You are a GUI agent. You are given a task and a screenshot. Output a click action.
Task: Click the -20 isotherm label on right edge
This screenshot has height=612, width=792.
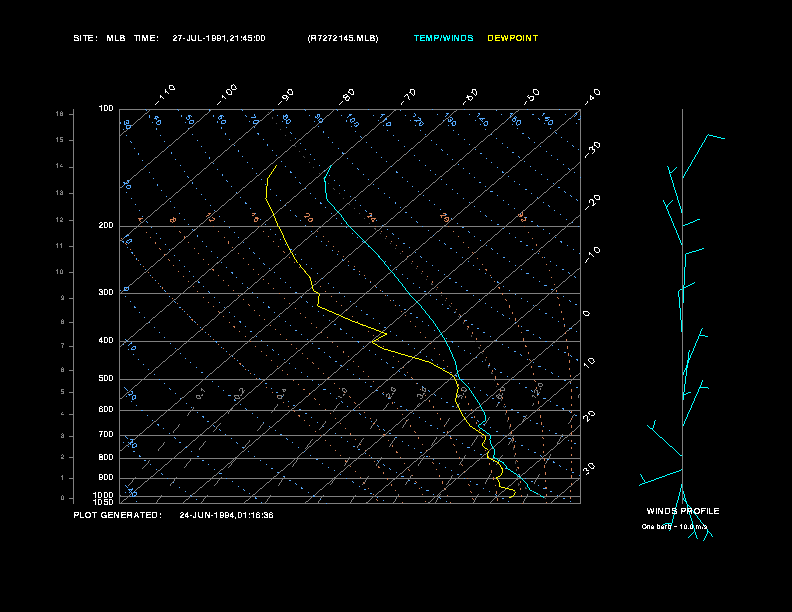pos(593,202)
